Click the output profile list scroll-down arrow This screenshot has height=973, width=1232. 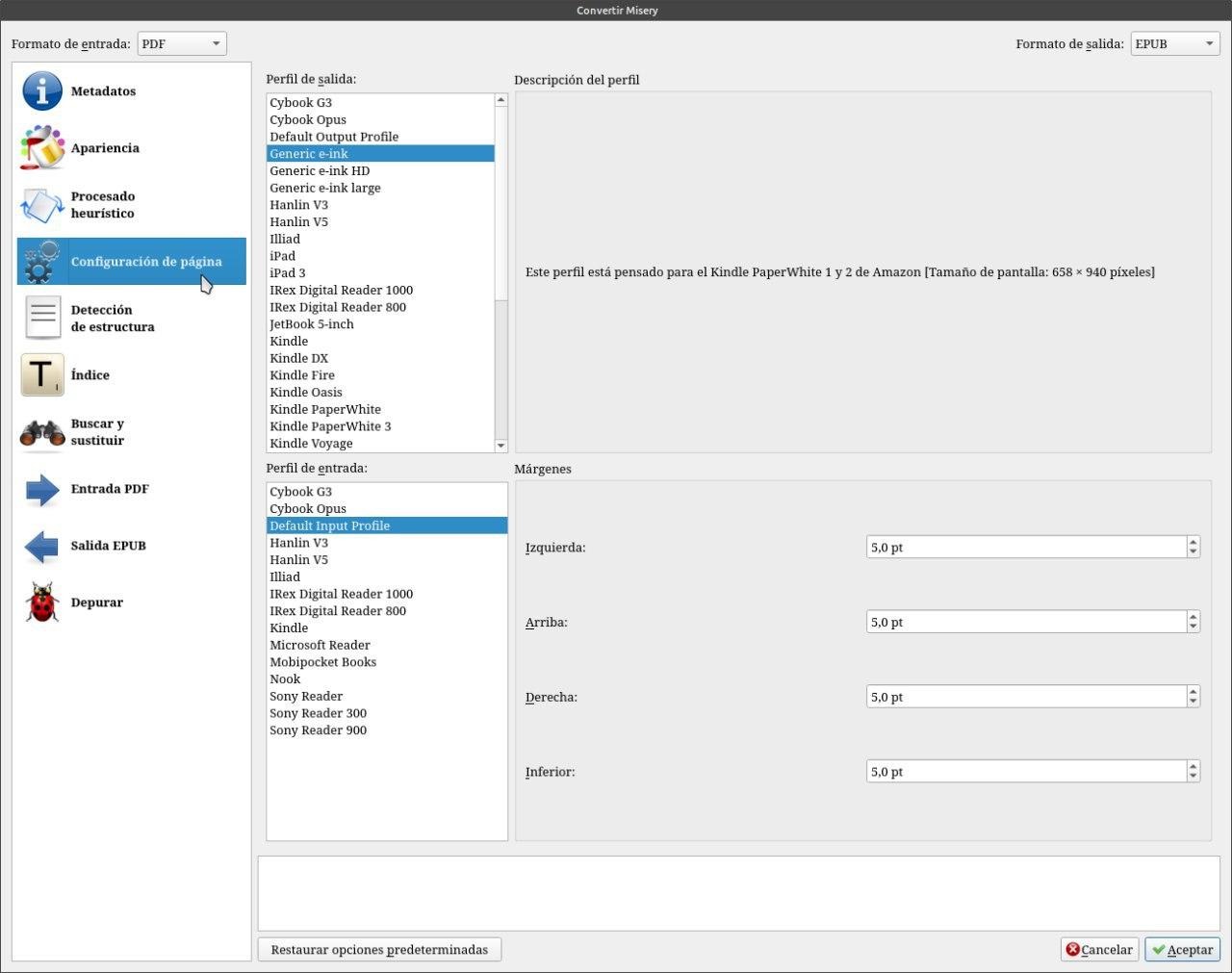click(500, 446)
